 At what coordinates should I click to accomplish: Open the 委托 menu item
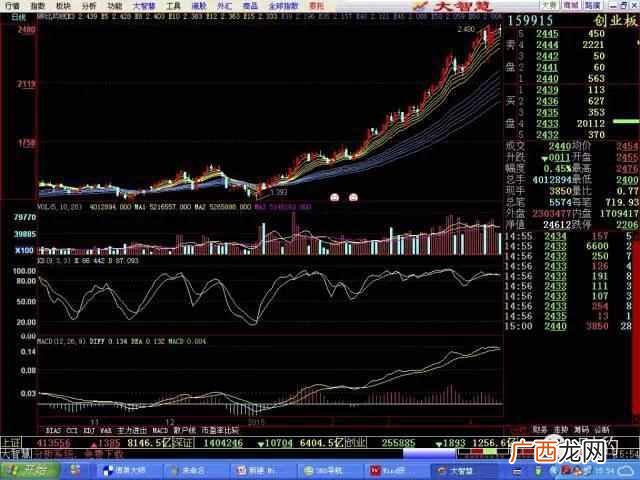pyautogui.click(x=316, y=6)
